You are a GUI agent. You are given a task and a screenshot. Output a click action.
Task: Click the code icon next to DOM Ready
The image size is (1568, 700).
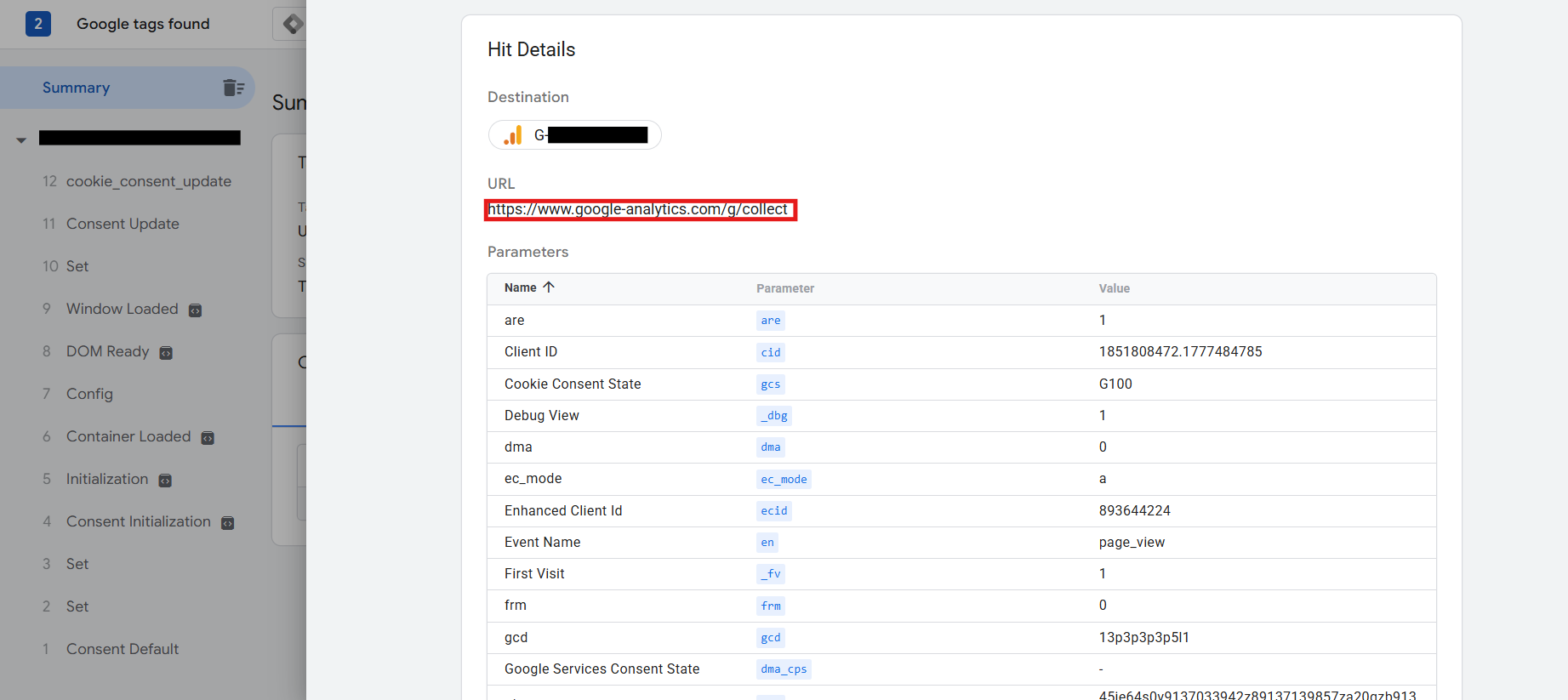166,353
